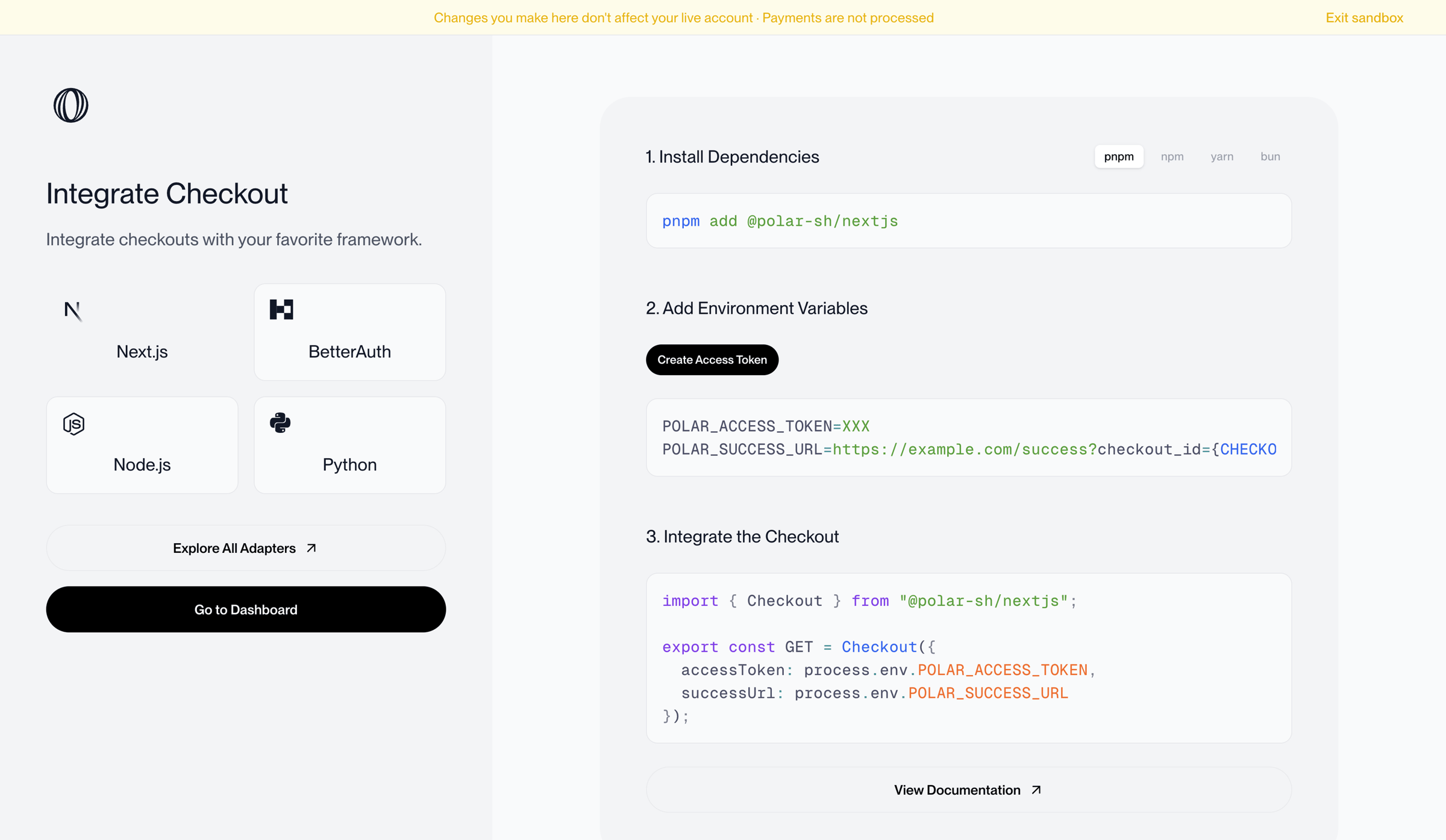Click "Integrate checkouts with your favorite framework." text
This screenshot has height=840, width=1446.
coord(234,240)
